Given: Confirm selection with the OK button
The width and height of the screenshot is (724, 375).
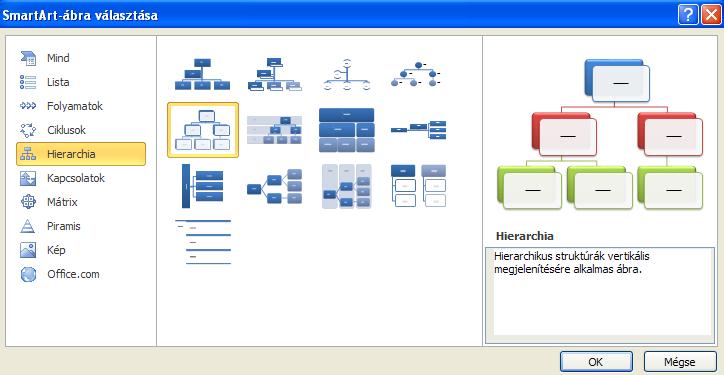Looking at the screenshot, I should coord(596,362).
